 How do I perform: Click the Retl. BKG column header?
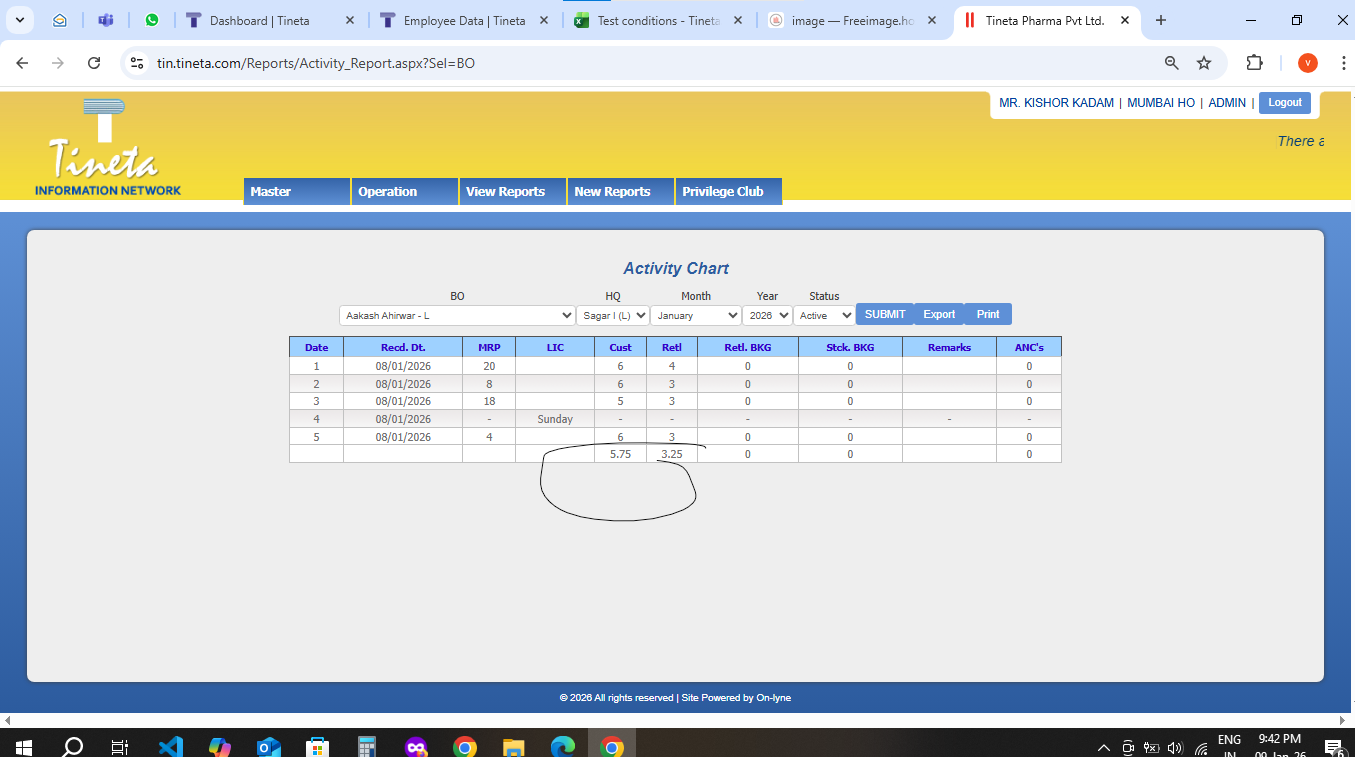(747, 347)
